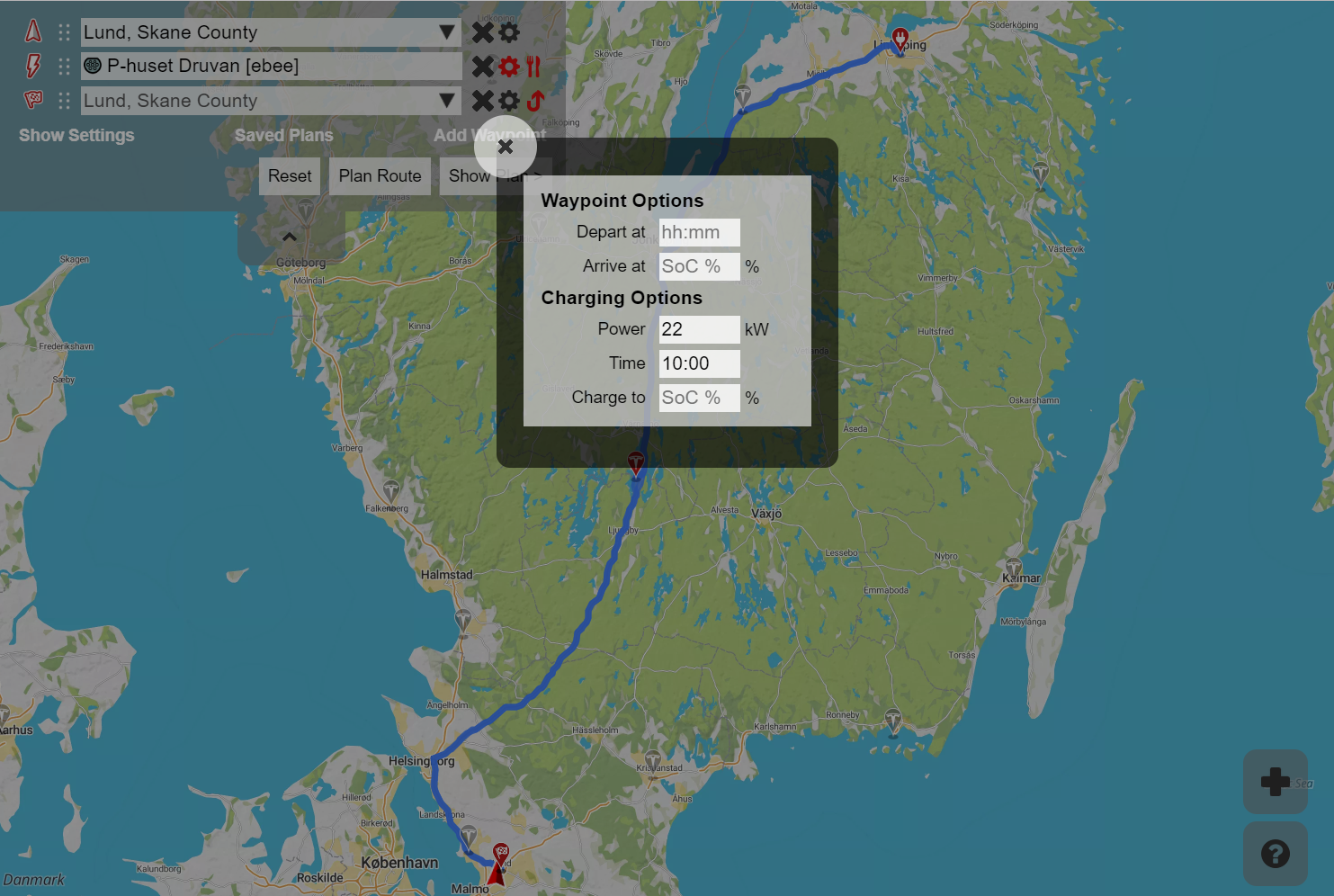Open the help question mark button
The width and height of the screenshot is (1334, 896).
tap(1275, 854)
